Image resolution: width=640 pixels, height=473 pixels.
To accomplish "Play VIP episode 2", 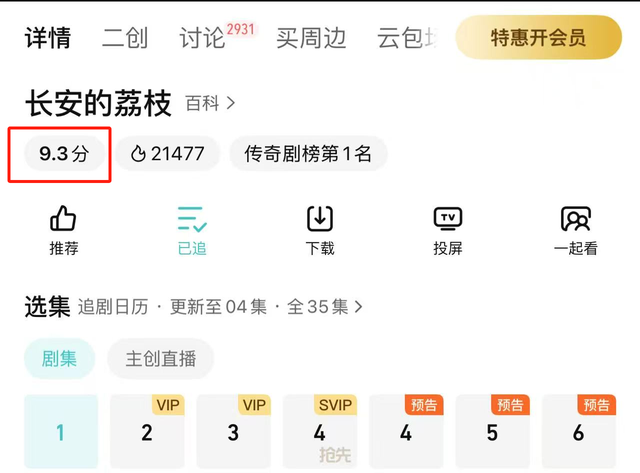I will tap(147, 431).
